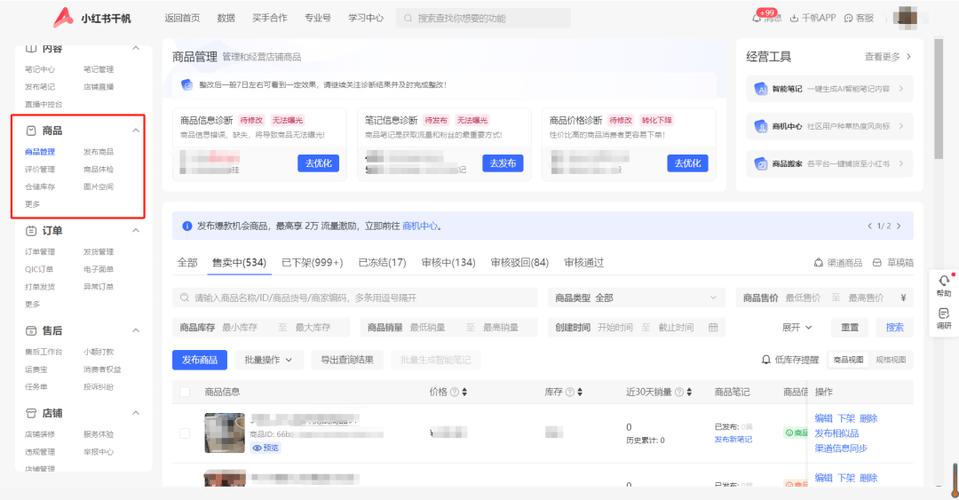The image size is (959, 500).
Task: Switch to the 已下架(999+) tab
Action: click(x=312, y=263)
